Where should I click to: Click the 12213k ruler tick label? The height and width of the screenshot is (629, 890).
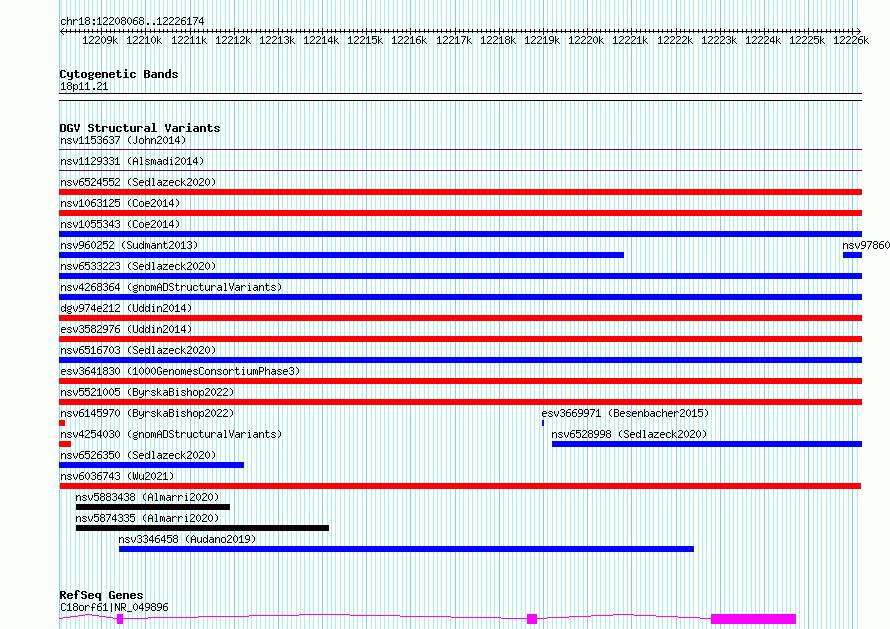point(277,40)
